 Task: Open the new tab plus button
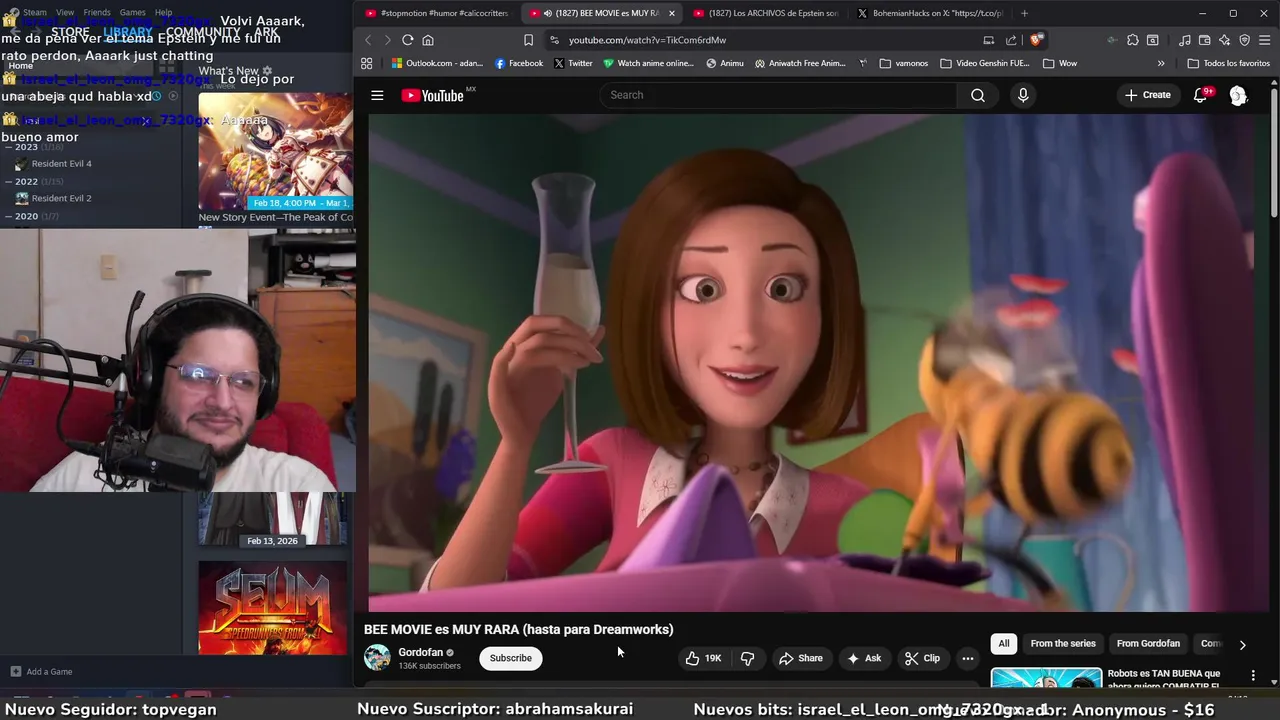tap(1024, 13)
